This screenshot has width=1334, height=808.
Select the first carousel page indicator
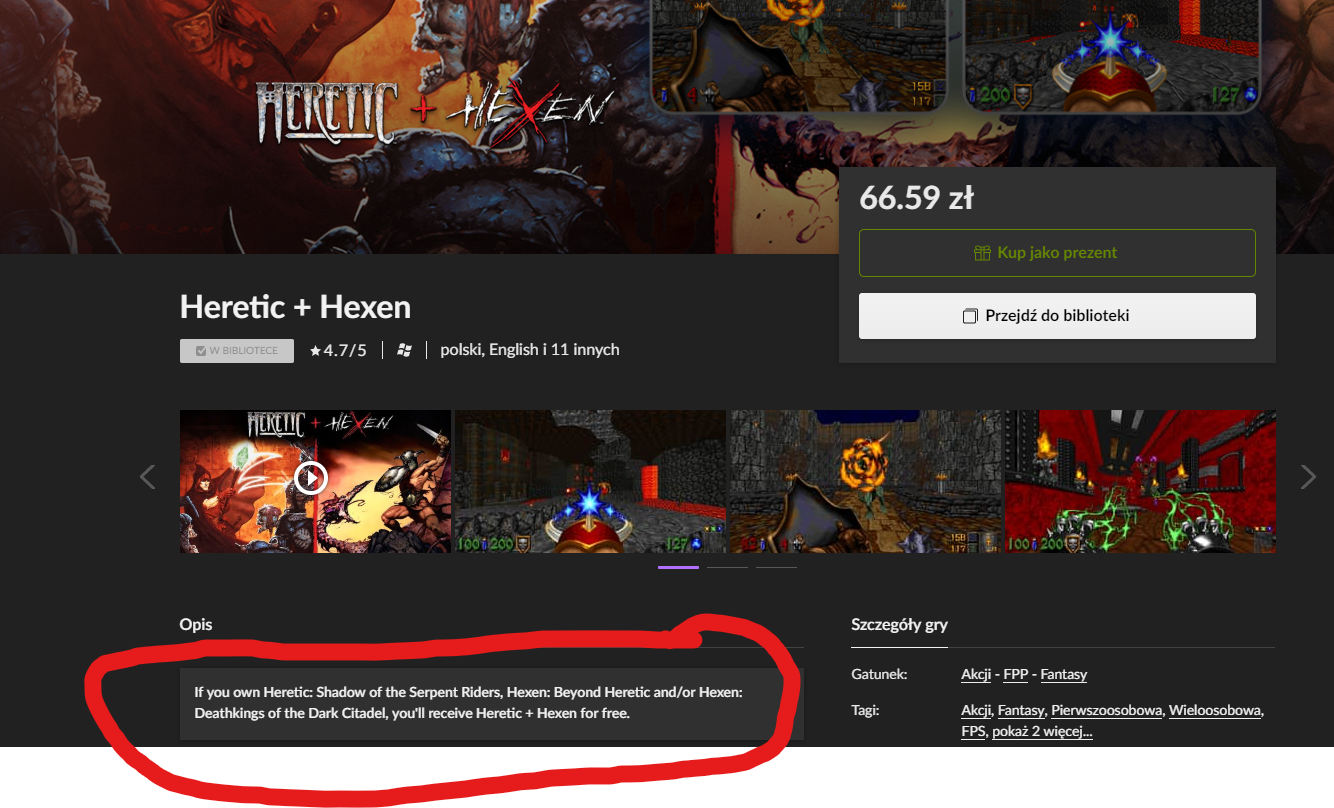(x=678, y=567)
